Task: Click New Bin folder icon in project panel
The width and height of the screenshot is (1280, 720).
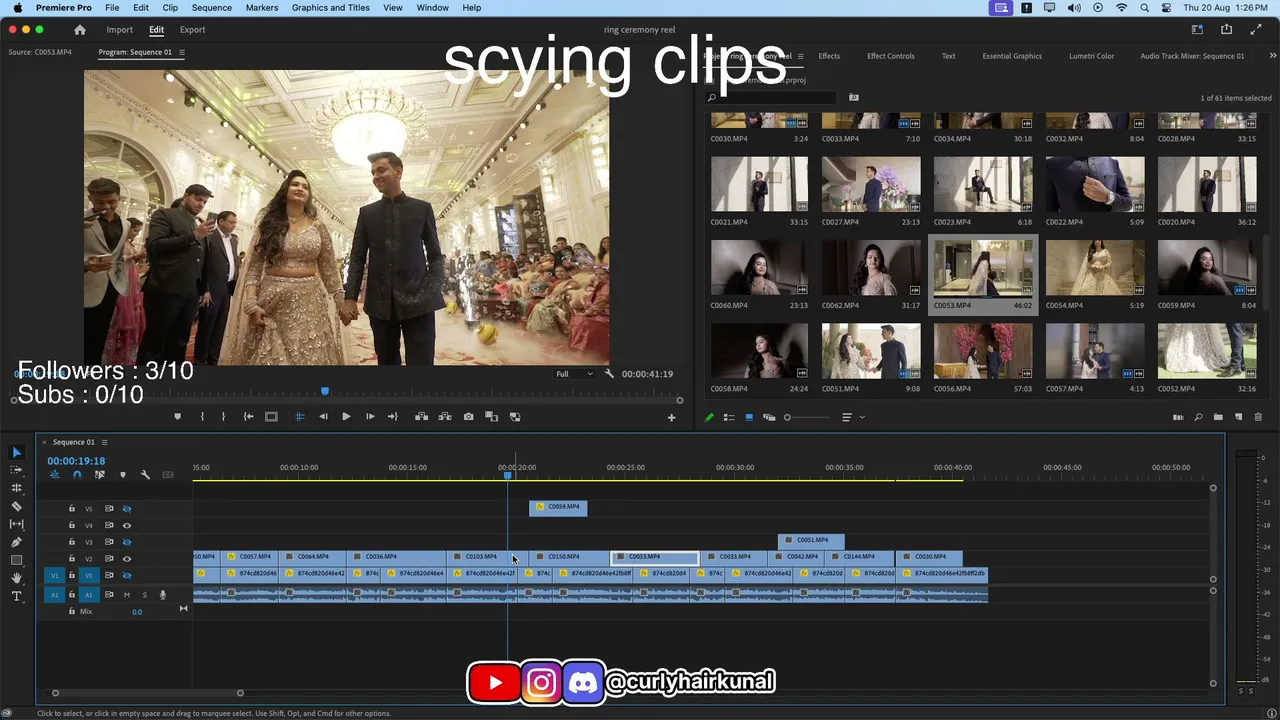Action: (x=1218, y=417)
